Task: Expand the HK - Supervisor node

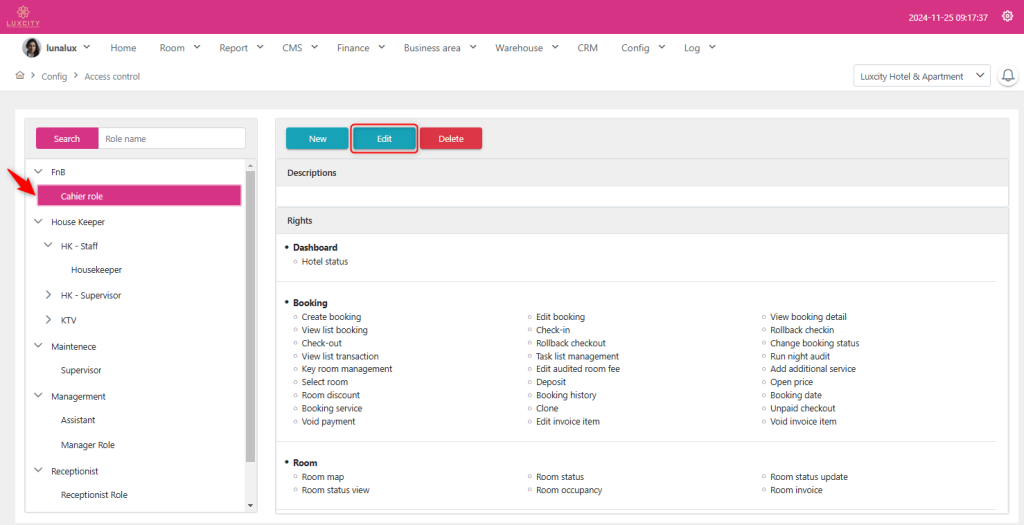Action: (49, 295)
